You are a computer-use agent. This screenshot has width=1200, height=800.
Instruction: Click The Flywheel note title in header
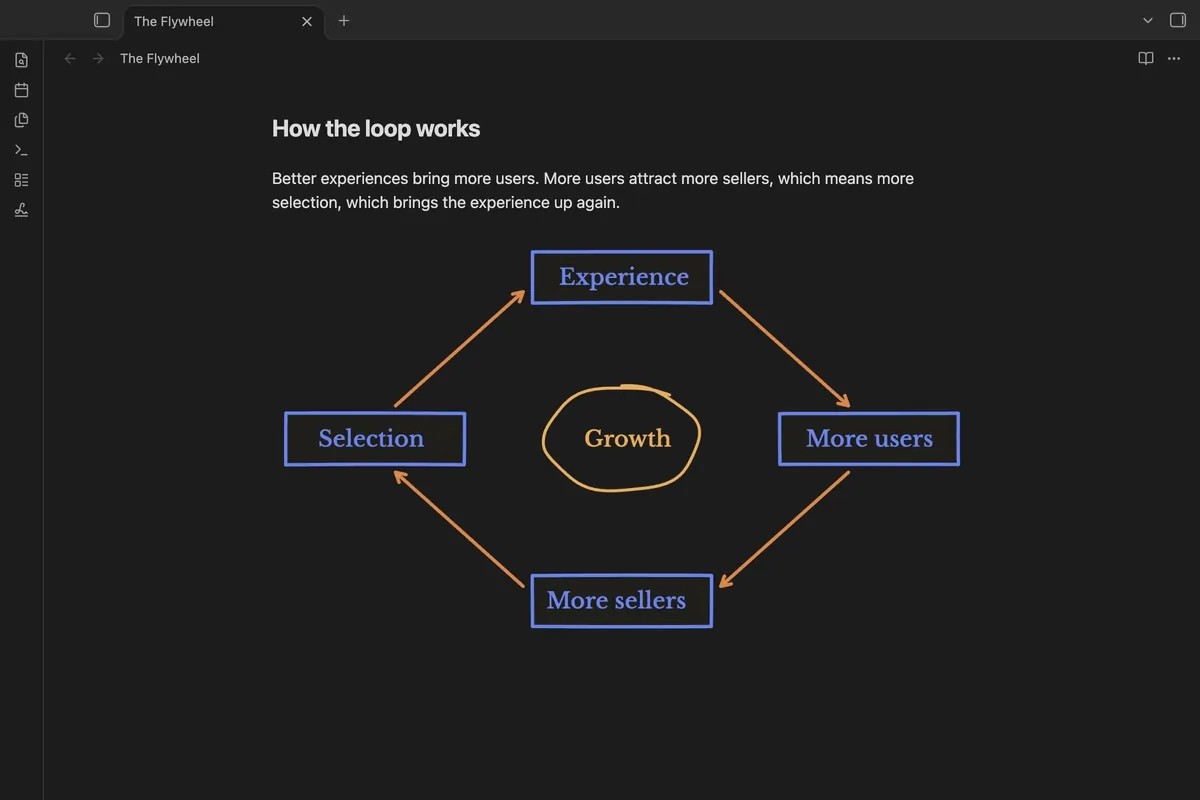click(160, 58)
